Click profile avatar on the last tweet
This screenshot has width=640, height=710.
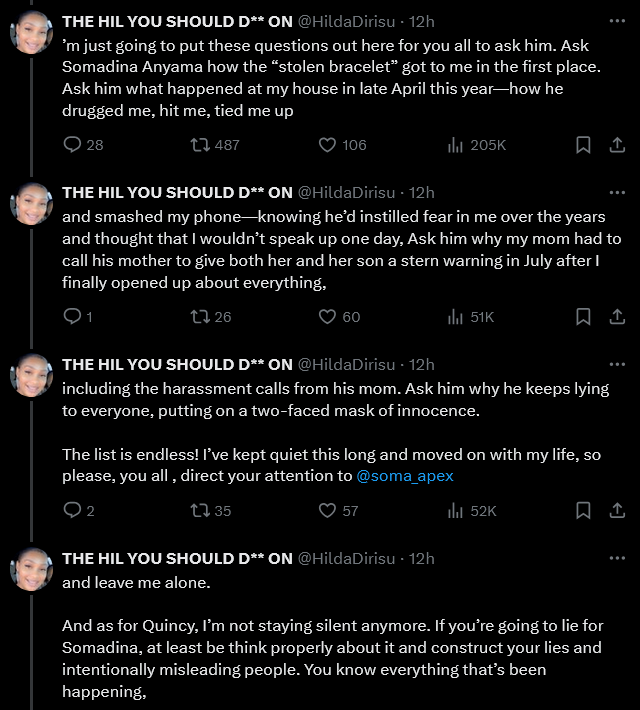31,569
